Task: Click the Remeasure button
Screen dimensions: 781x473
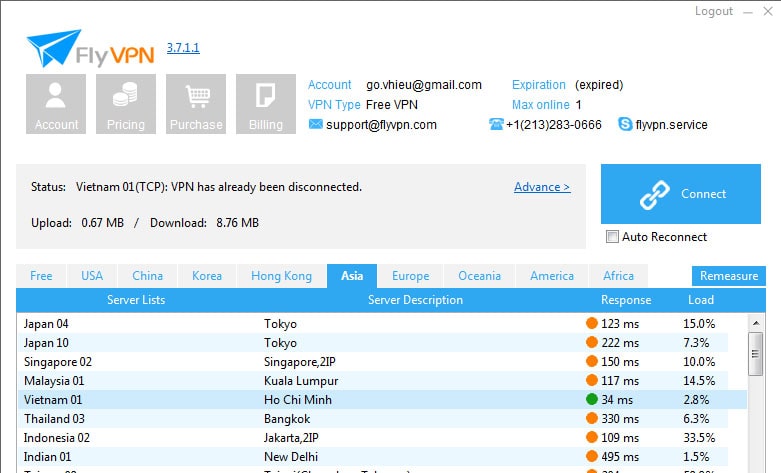Action: coord(729,276)
